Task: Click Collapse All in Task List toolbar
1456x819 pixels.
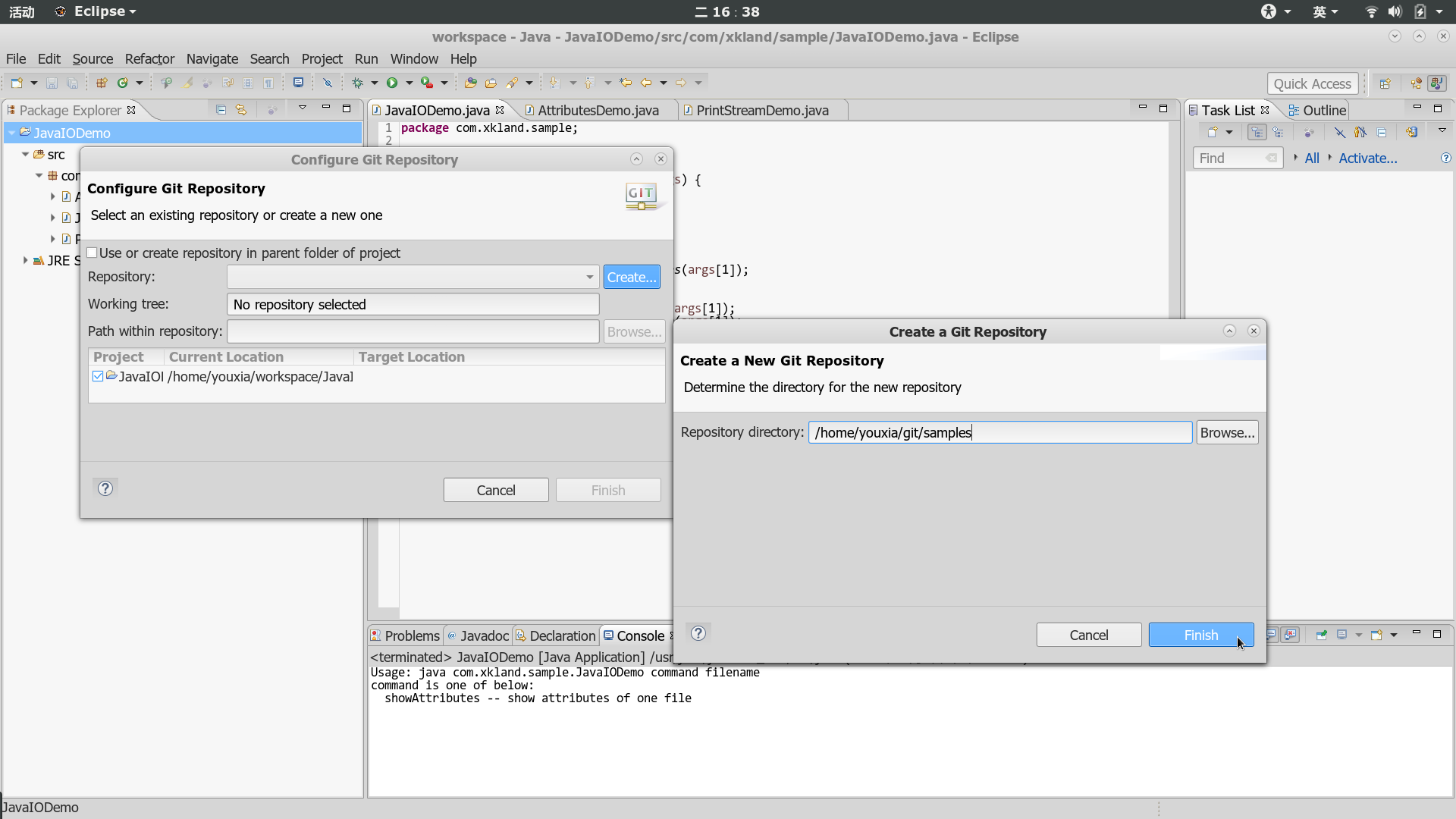Action: click(x=1382, y=132)
